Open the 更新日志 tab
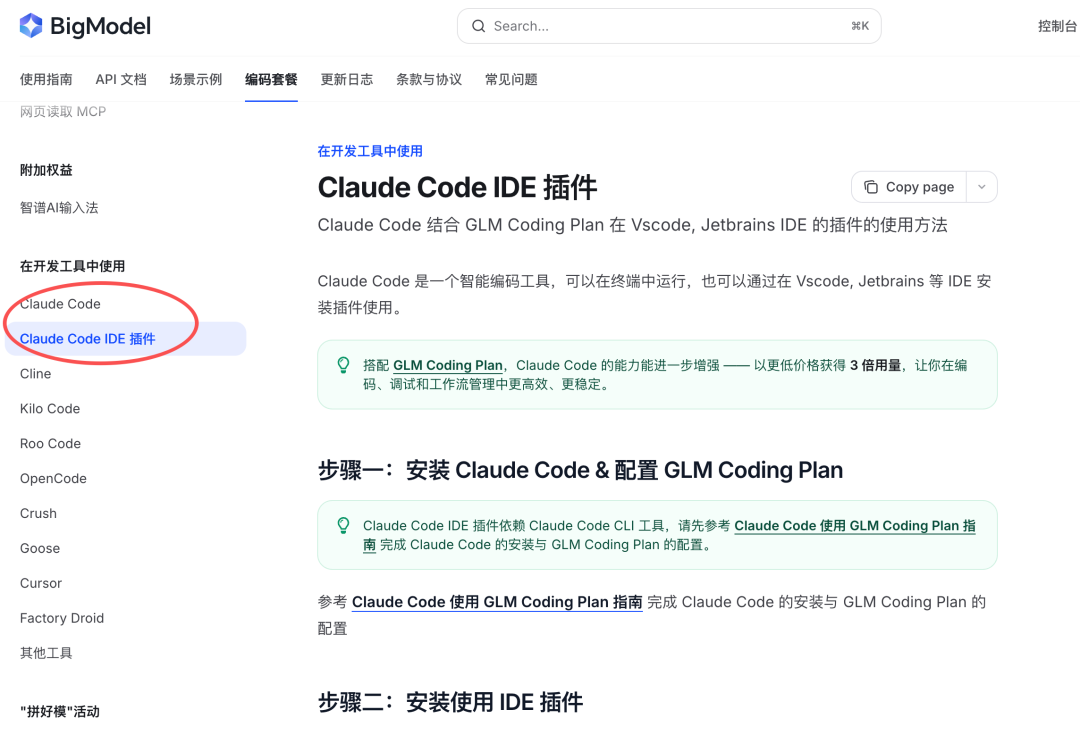 346,79
